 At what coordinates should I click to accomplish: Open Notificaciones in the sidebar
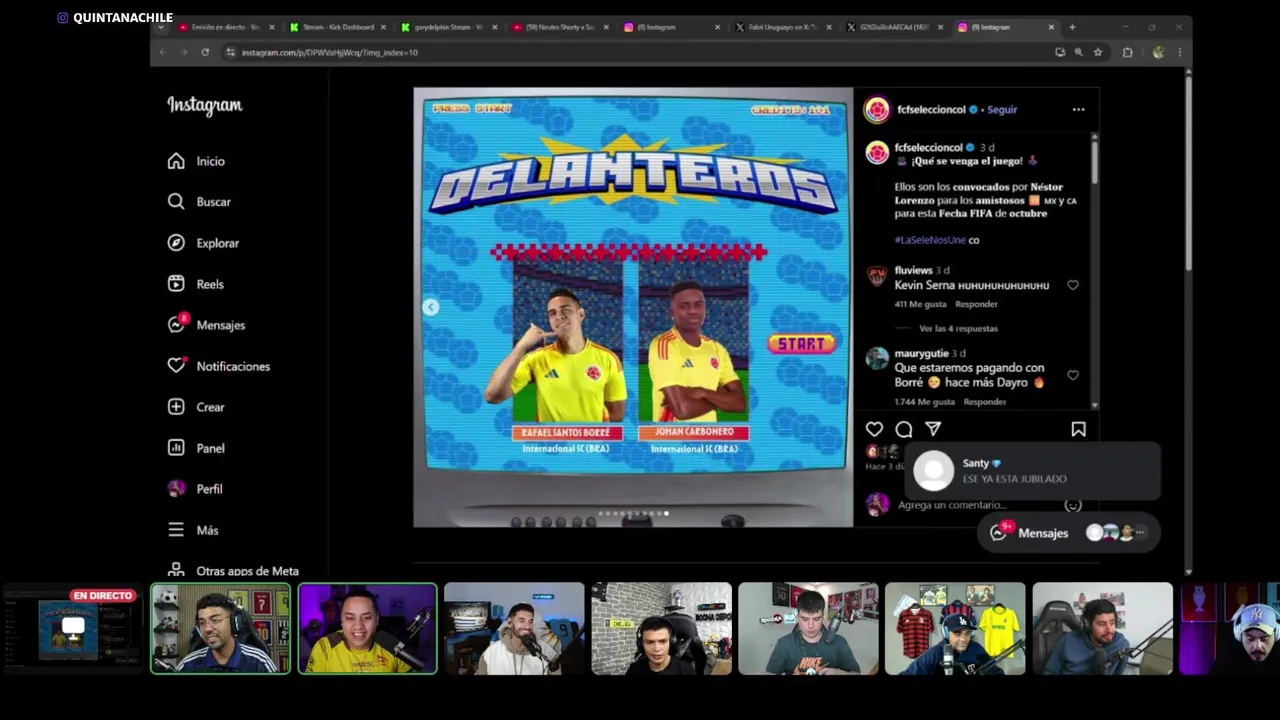(219, 366)
